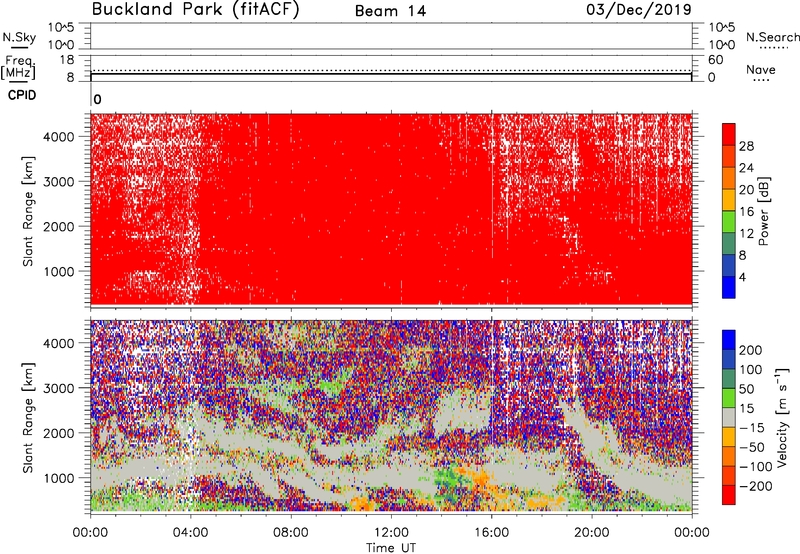Click the 'N.Sky' legend label
The image size is (800, 554).
coord(19,37)
